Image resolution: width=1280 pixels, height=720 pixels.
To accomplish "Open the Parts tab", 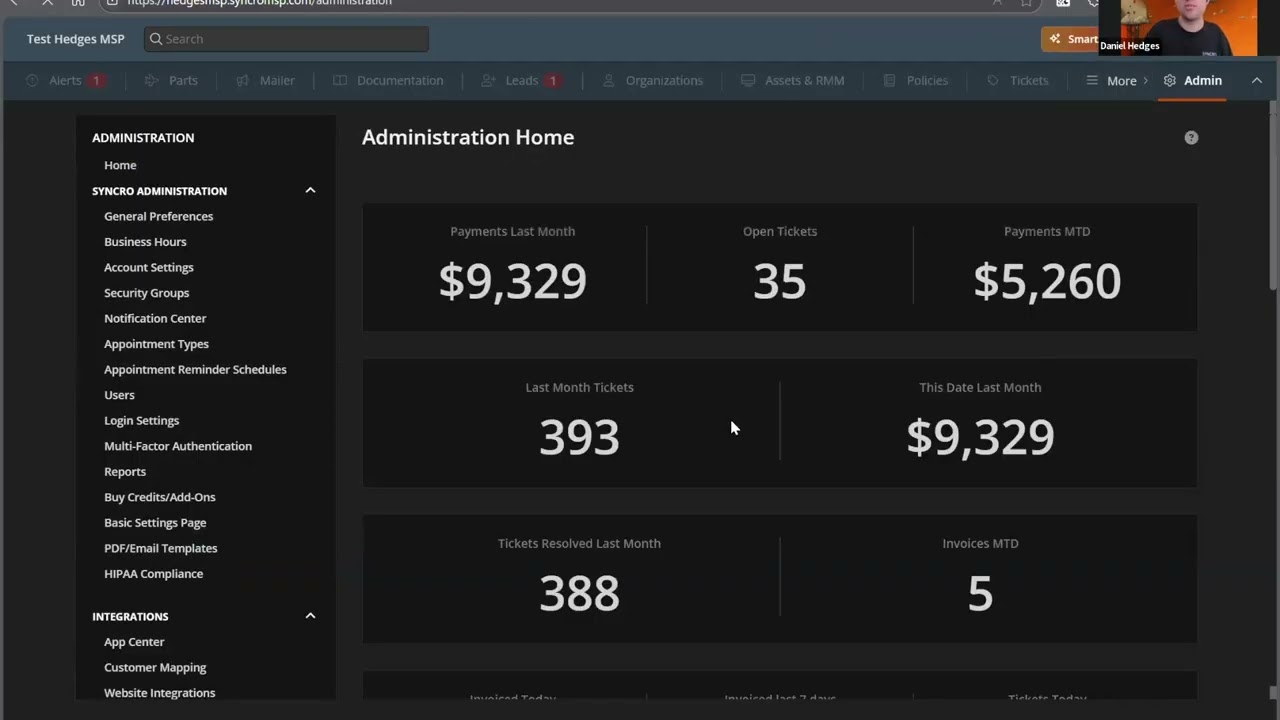I will (x=171, y=80).
